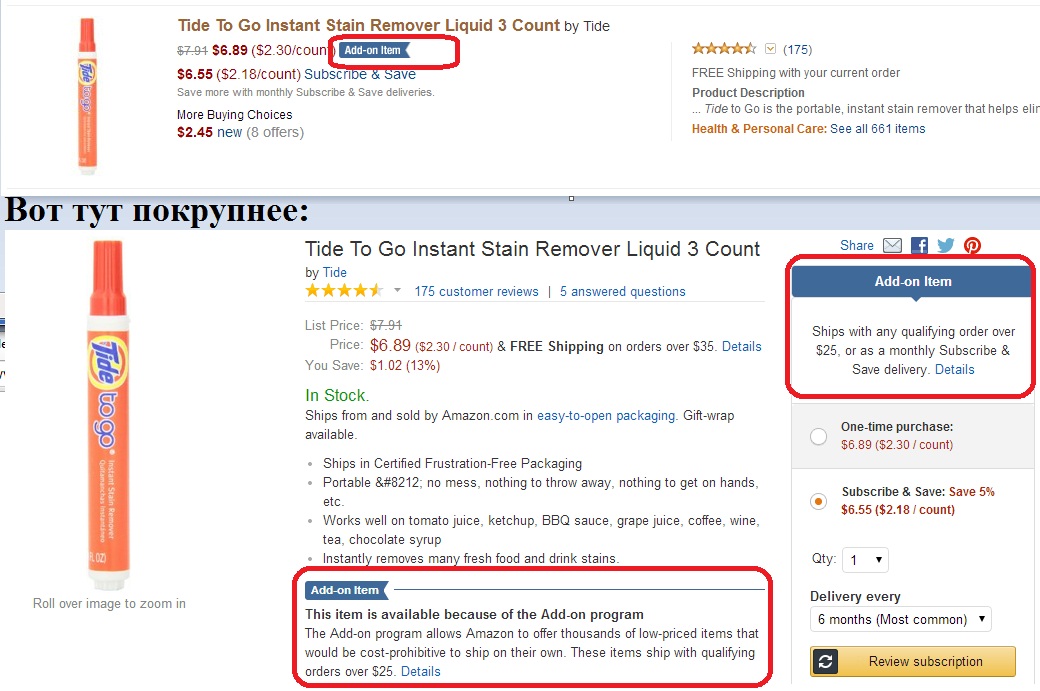Click the Add-on Item flag above program description

pos(346,590)
